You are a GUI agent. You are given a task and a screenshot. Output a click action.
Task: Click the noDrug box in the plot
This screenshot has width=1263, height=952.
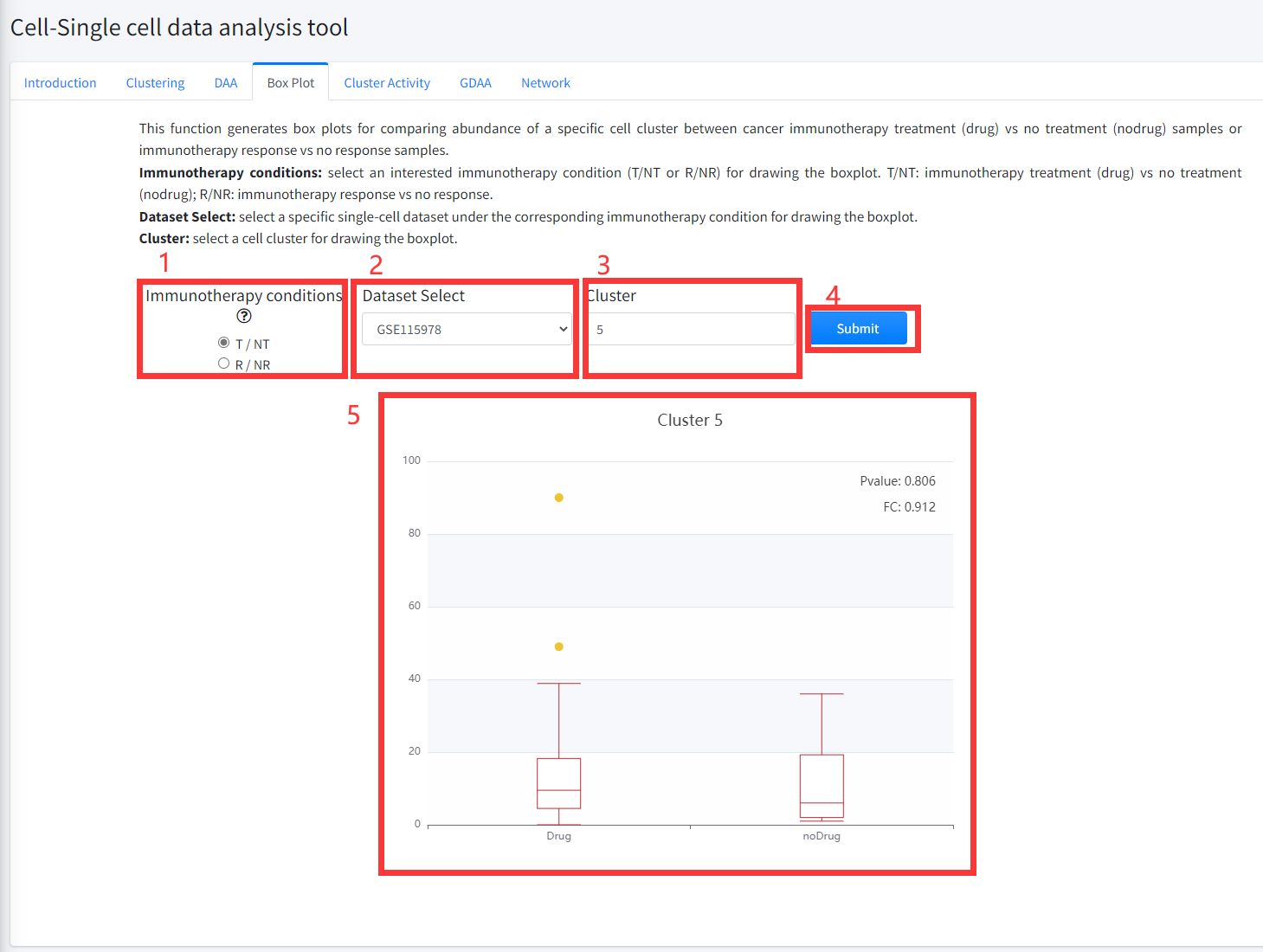pos(822,786)
